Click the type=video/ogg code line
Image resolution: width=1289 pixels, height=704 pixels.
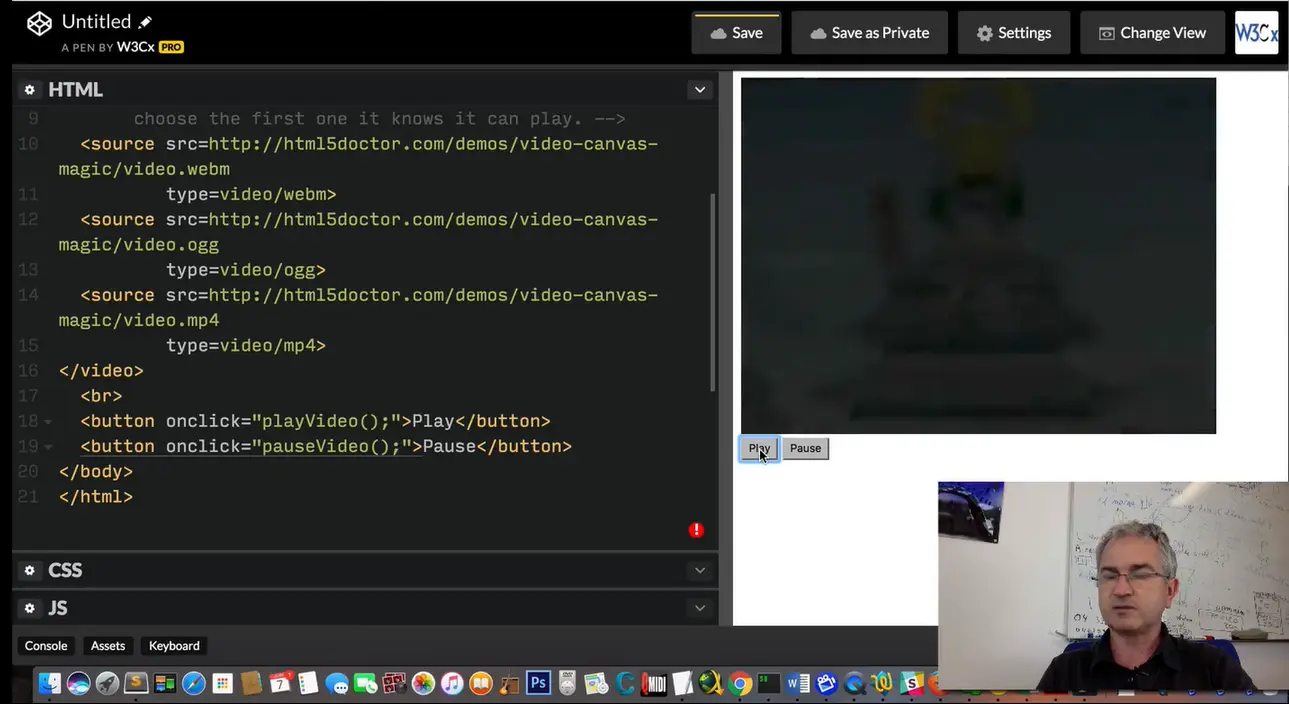246,270
